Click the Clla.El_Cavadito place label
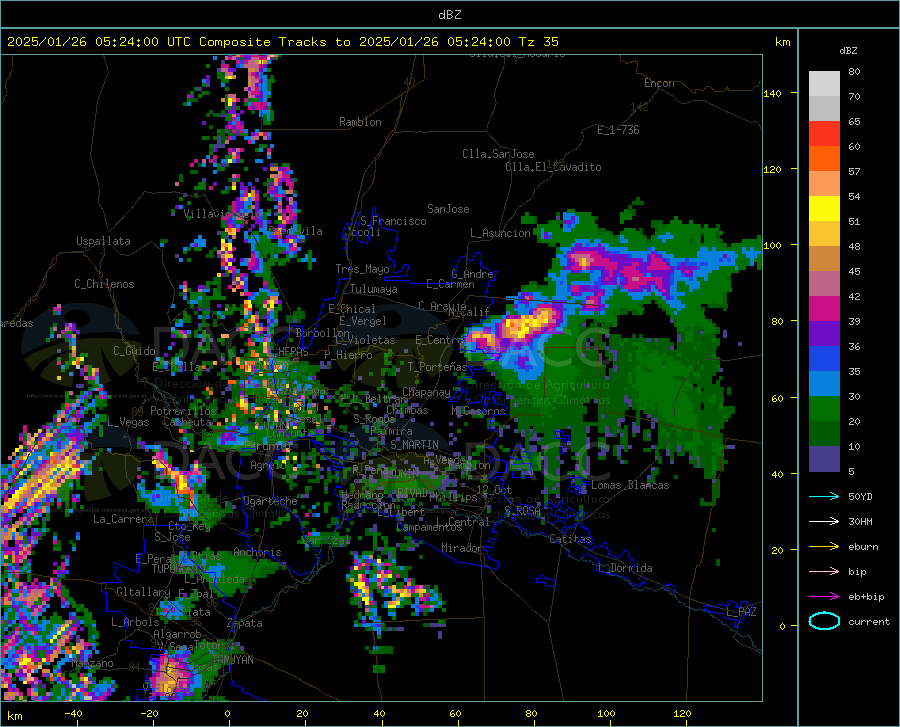 (553, 167)
